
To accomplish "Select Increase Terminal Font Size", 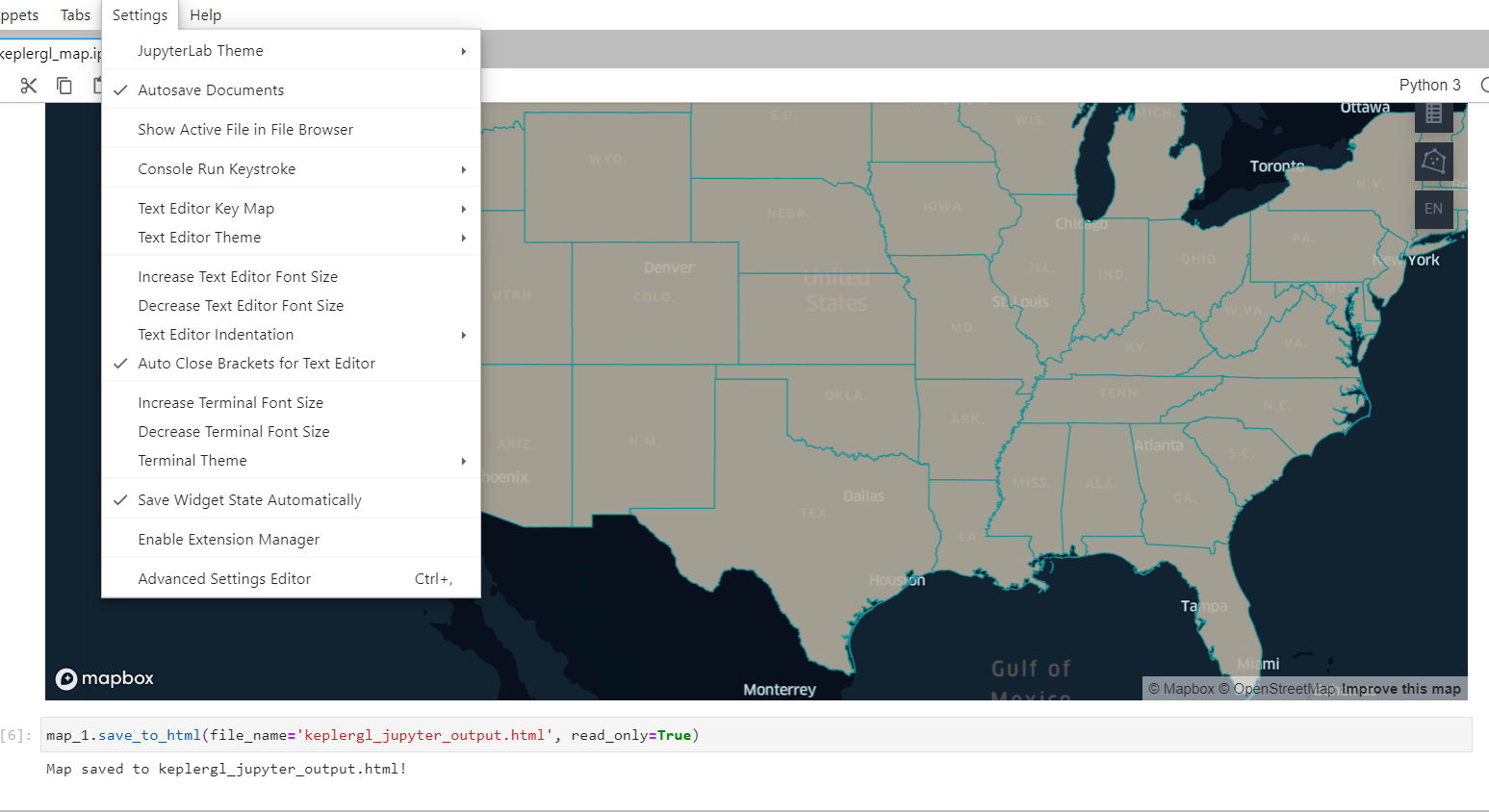I will [230, 402].
